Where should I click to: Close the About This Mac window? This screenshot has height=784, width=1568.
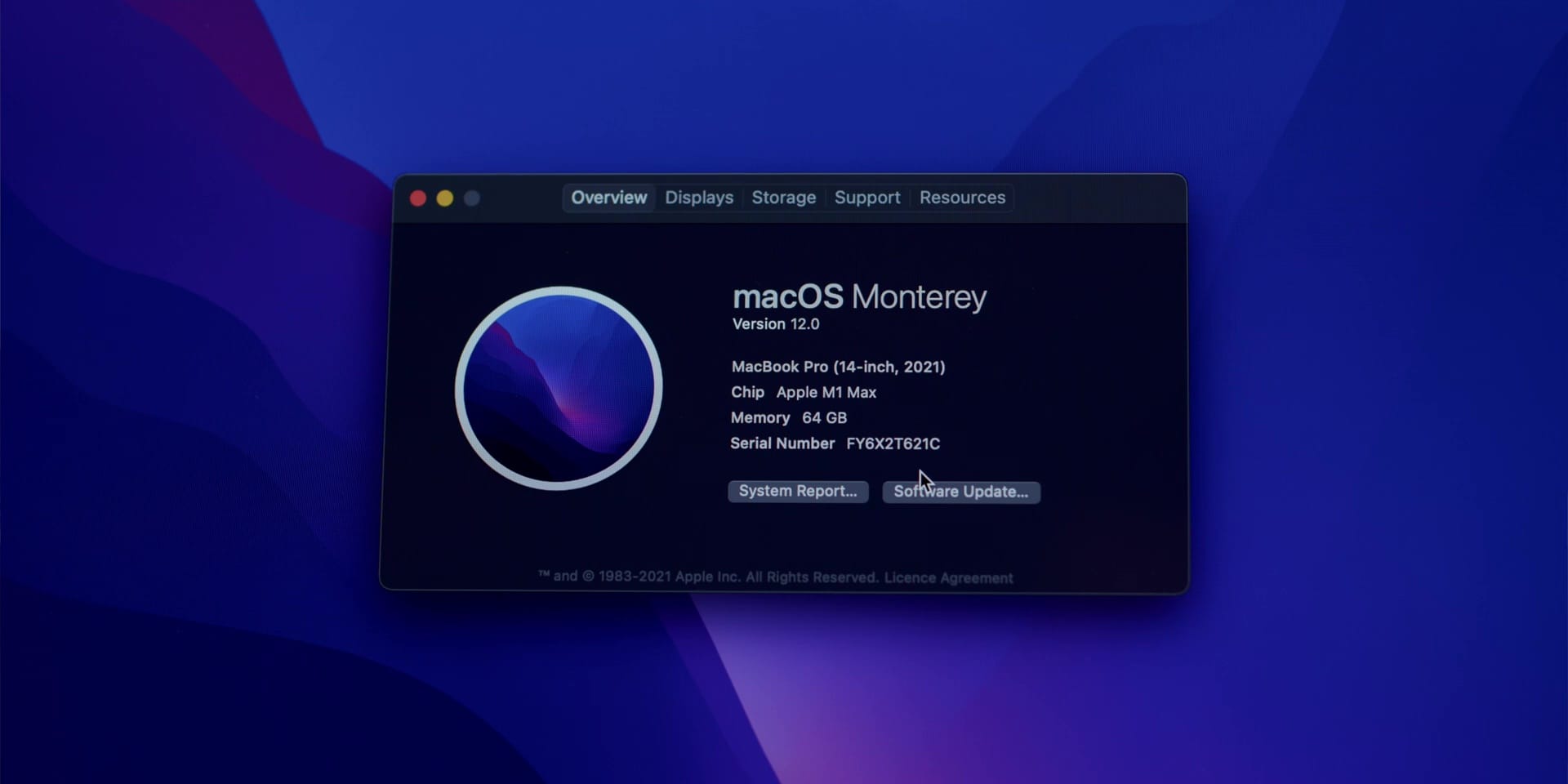[418, 198]
